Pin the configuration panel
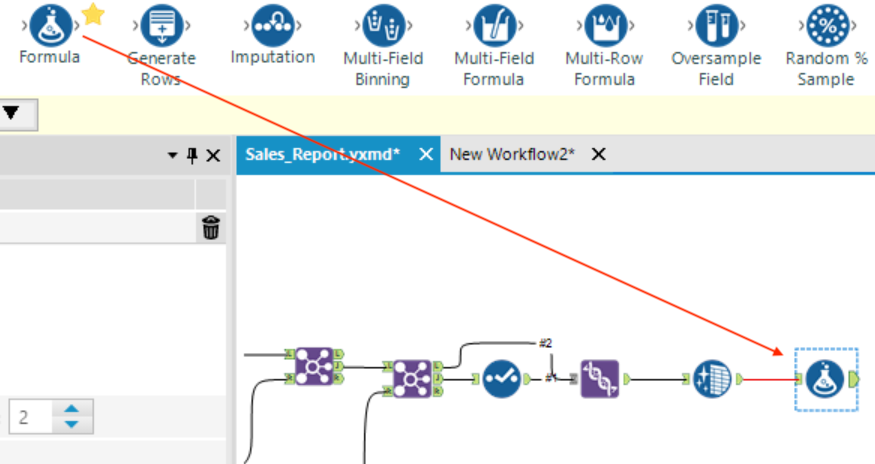This screenshot has width=875, height=464. (192, 155)
